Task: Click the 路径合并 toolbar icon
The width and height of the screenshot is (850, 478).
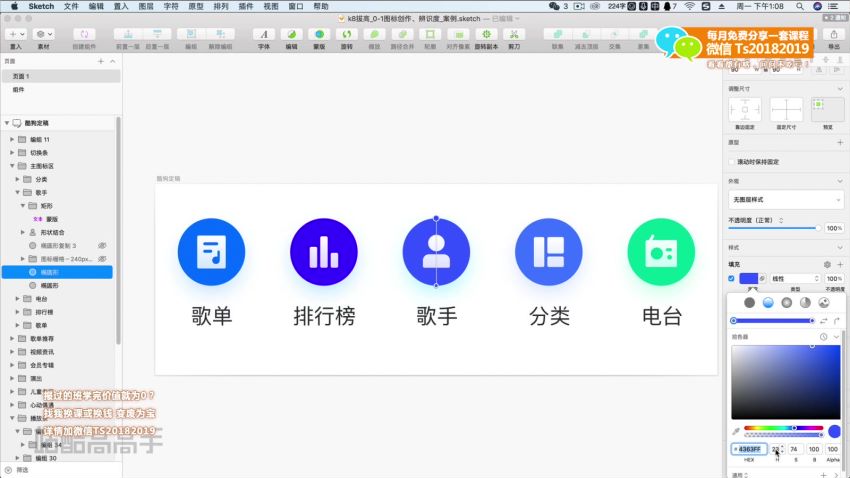Action: [402, 34]
